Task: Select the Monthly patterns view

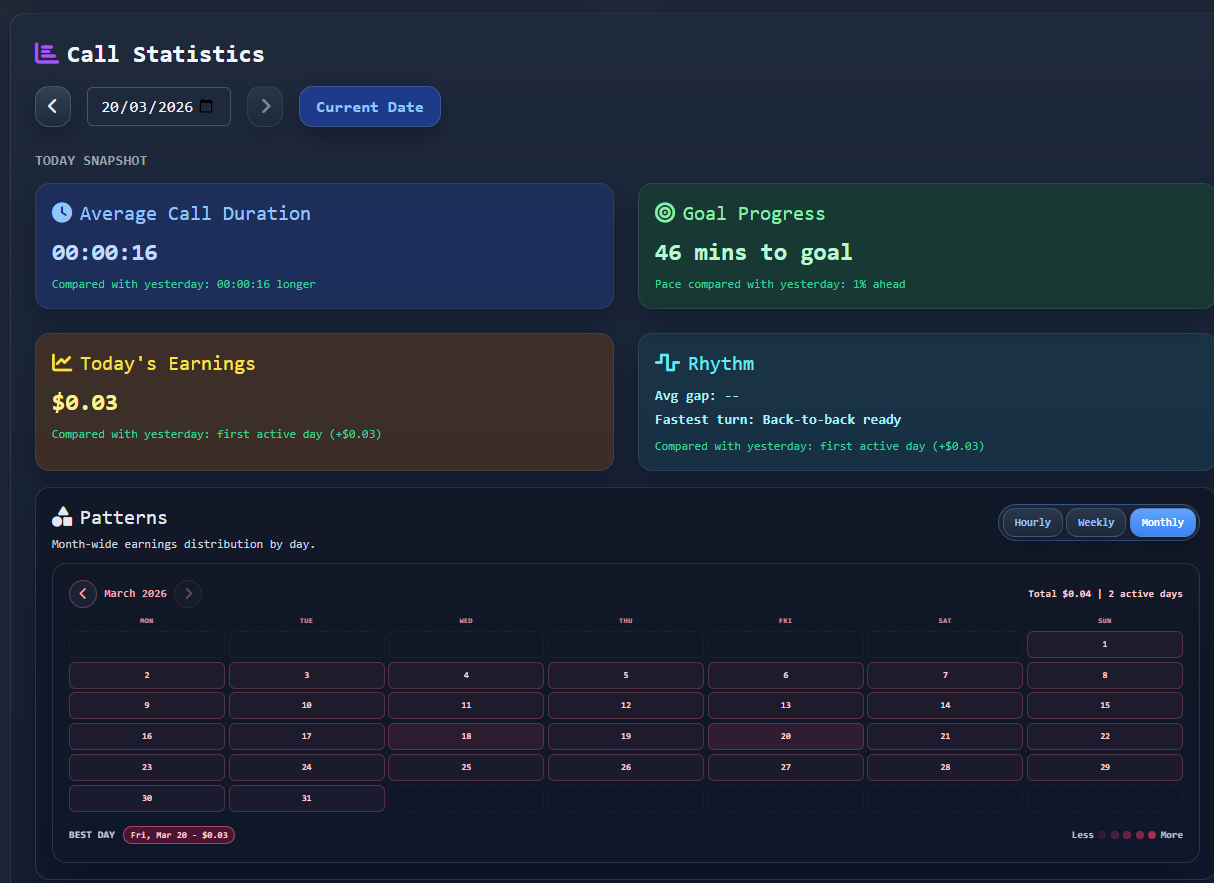Action: (x=1162, y=521)
